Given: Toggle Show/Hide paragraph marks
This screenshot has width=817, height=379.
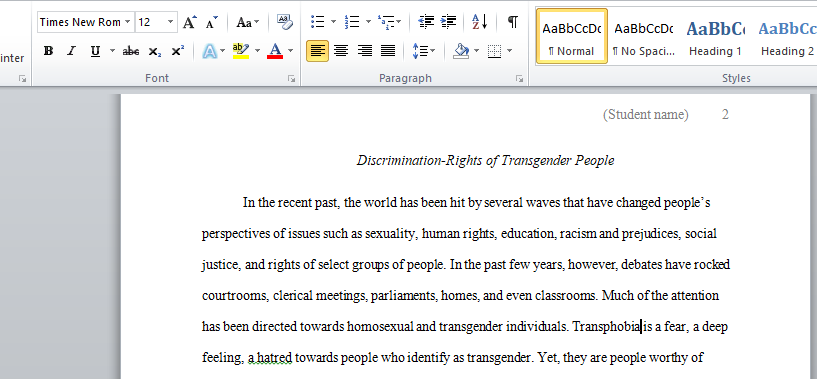Looking at the screenshot, I should (x=513, y=22).
